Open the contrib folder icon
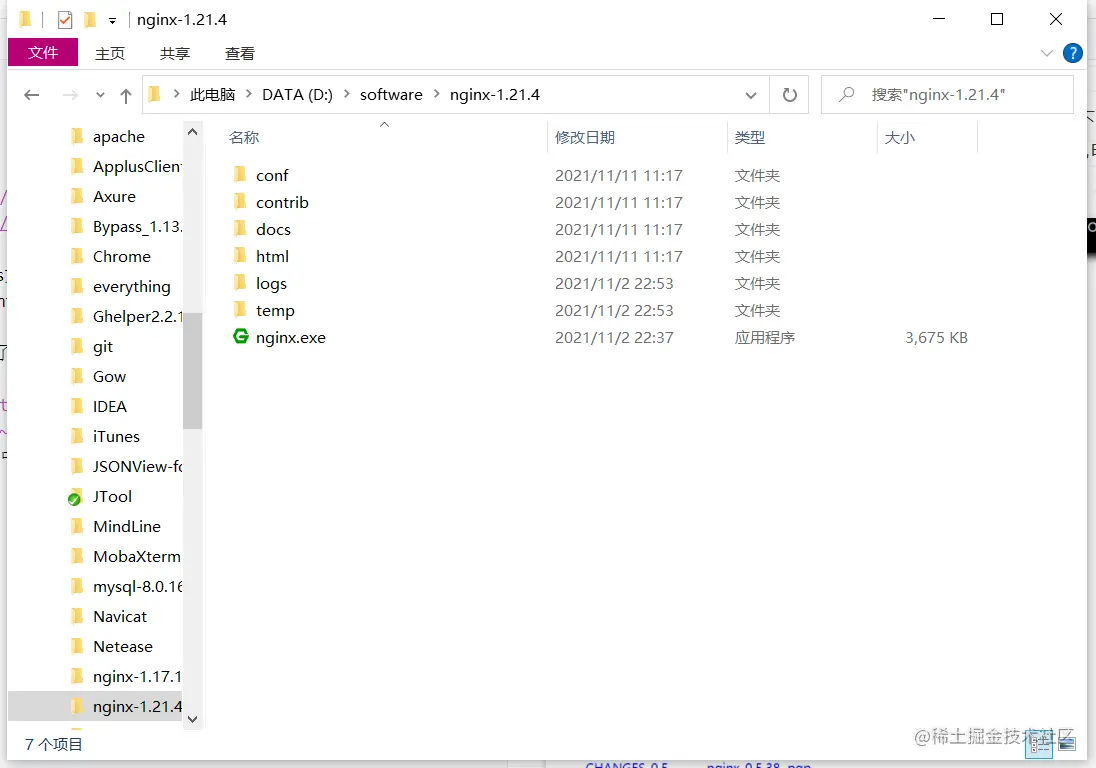 point(240,201)
